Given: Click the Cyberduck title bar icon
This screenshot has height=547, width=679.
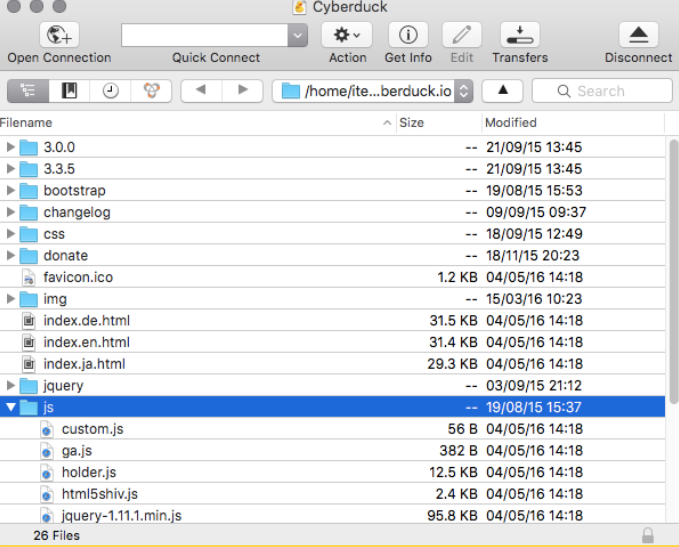Looking at the screenshot, I should [299, 7].
